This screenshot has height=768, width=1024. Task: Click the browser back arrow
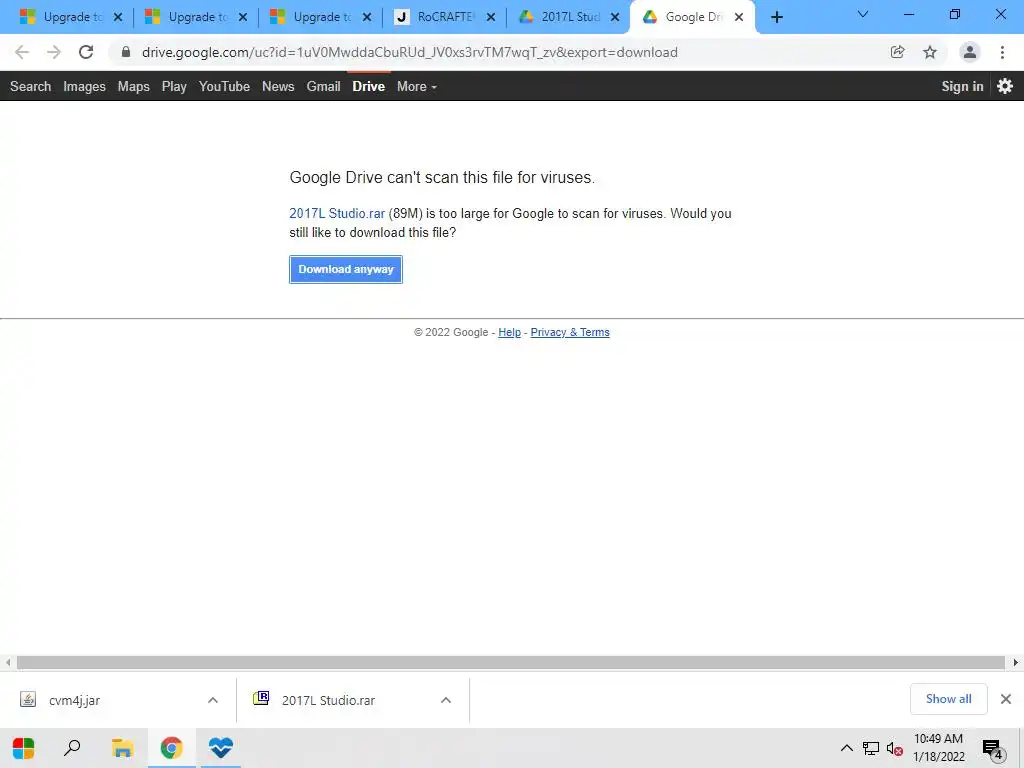point(22,52)
